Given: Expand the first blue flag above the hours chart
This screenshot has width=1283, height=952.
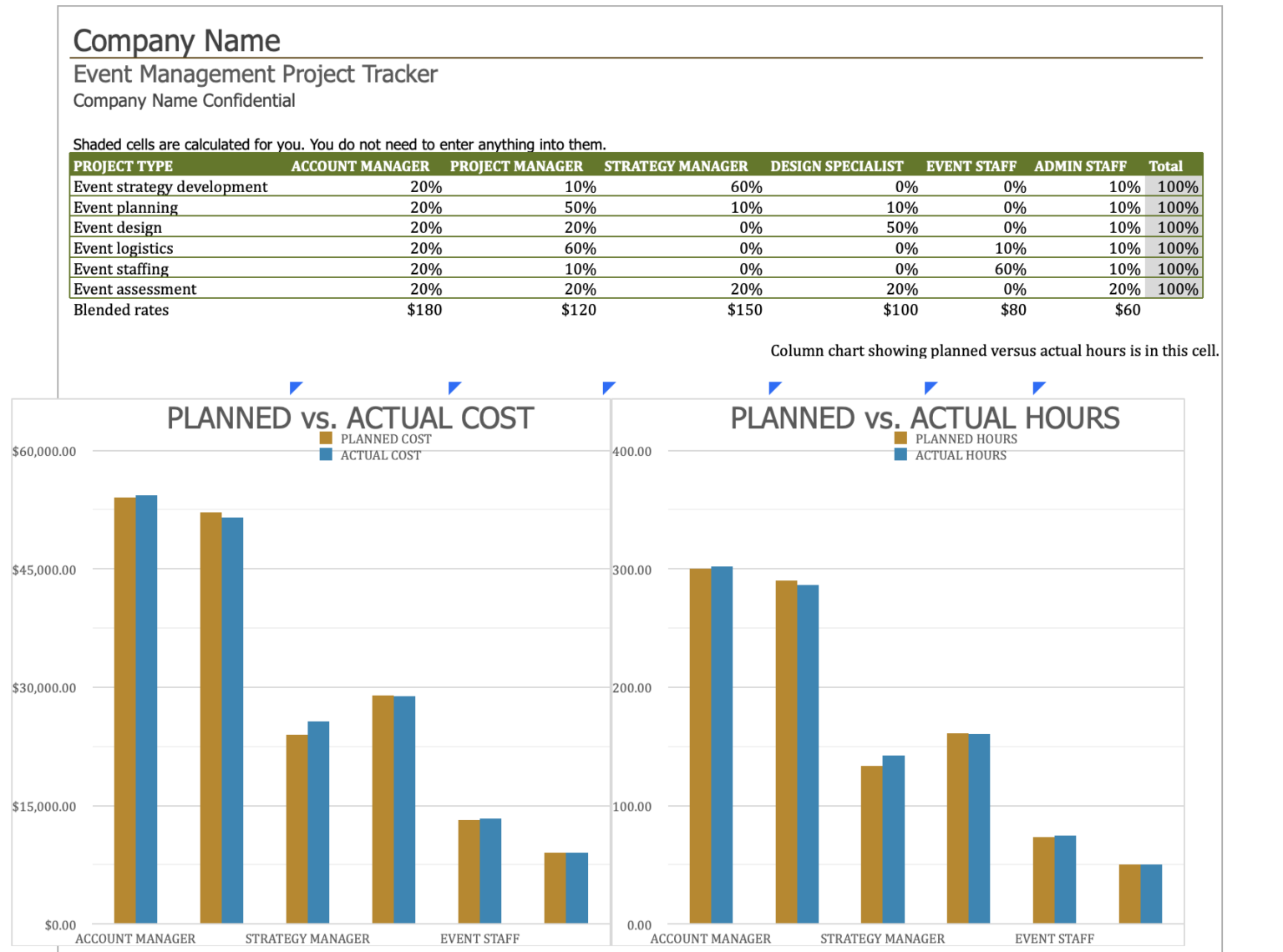Looking at the screenshot, I should pos(775,387).
